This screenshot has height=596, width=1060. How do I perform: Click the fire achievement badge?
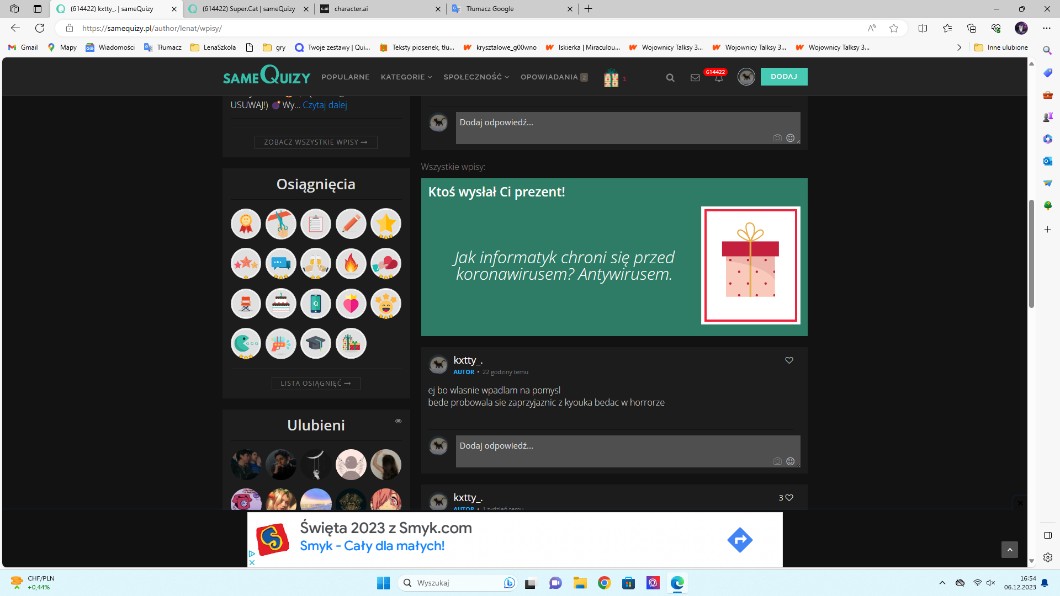click(x=351, y=263)
